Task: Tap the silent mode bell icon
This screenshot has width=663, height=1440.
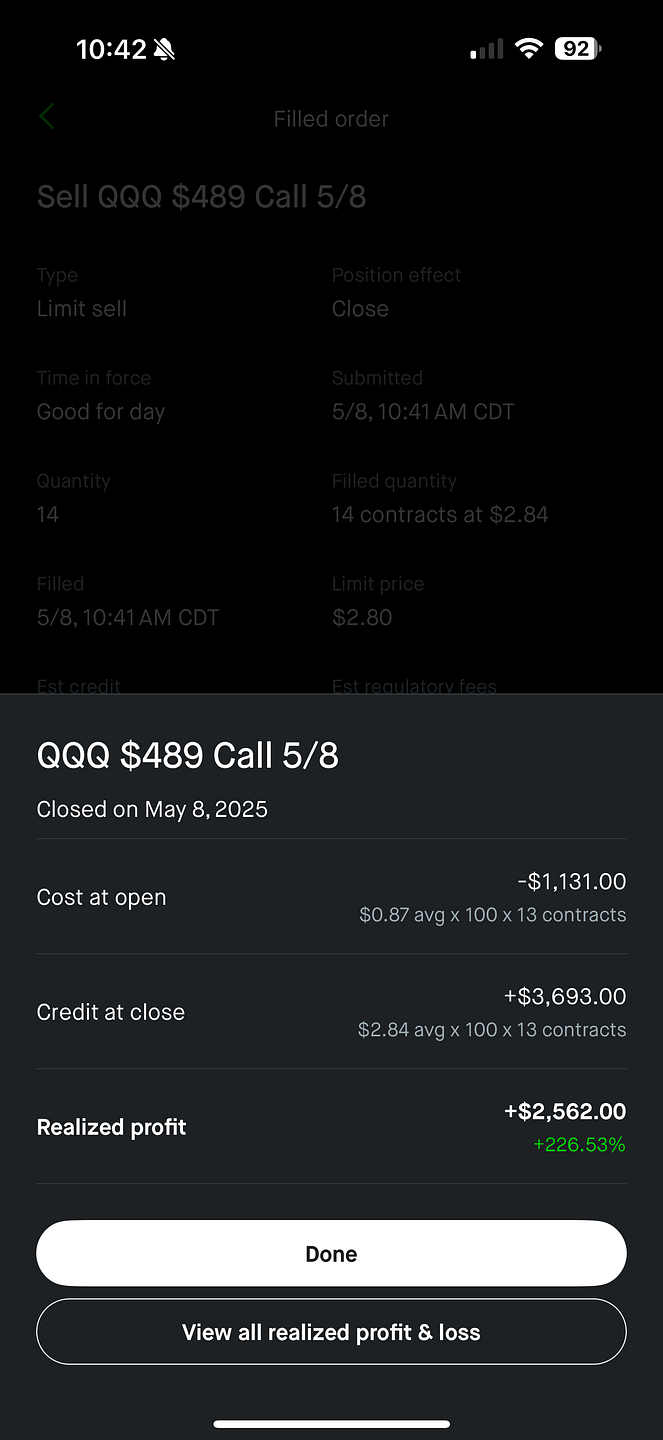Action: pos(165,49)
